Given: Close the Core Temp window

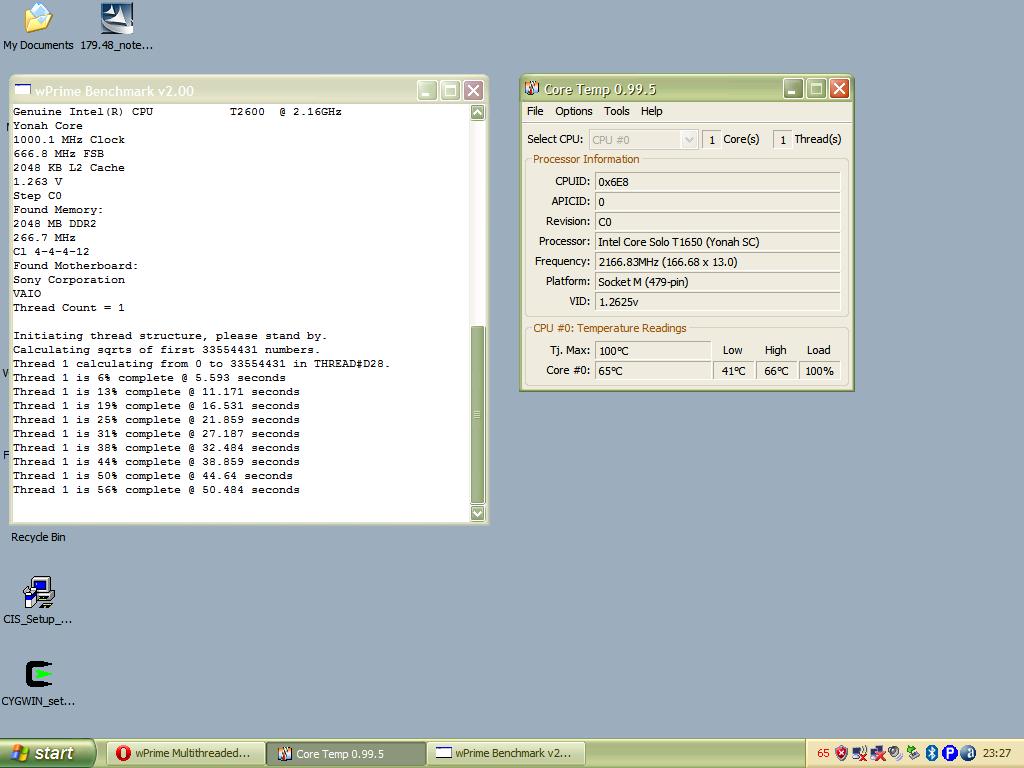Looking at the screenshot, I should (839, 89).
